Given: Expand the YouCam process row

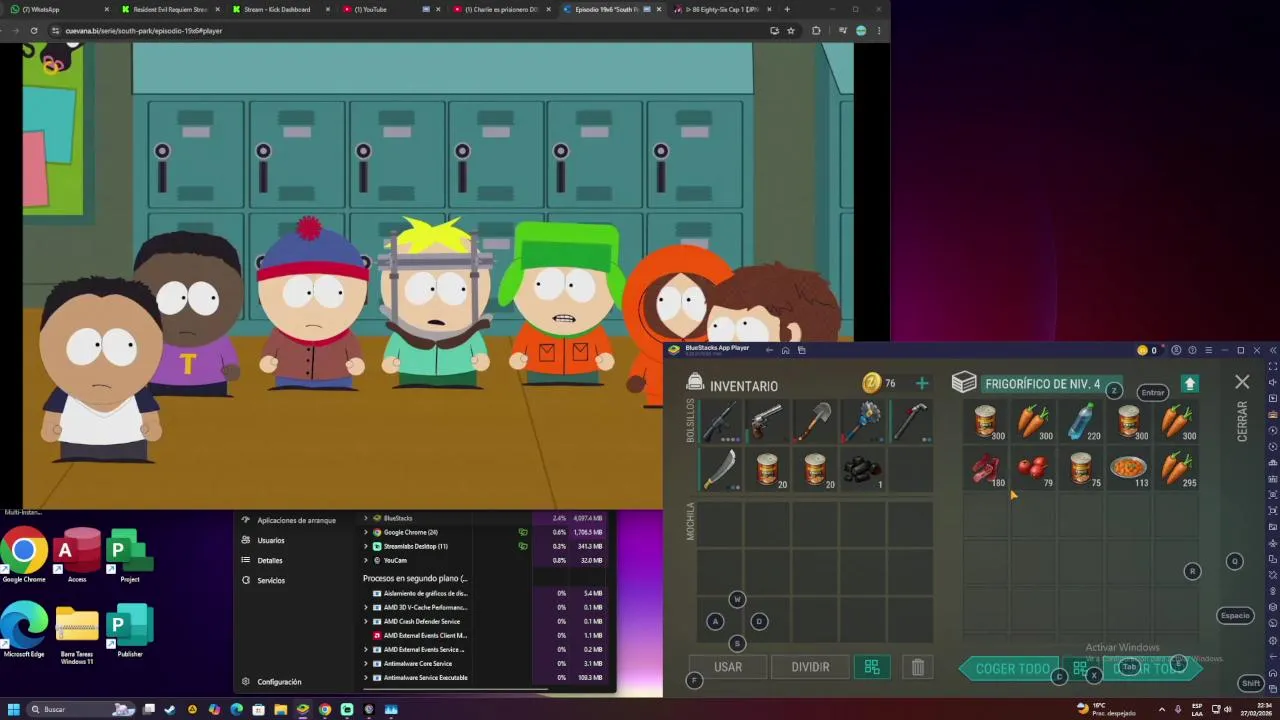Looking at the screenshot, I should (x=366, y=560).
